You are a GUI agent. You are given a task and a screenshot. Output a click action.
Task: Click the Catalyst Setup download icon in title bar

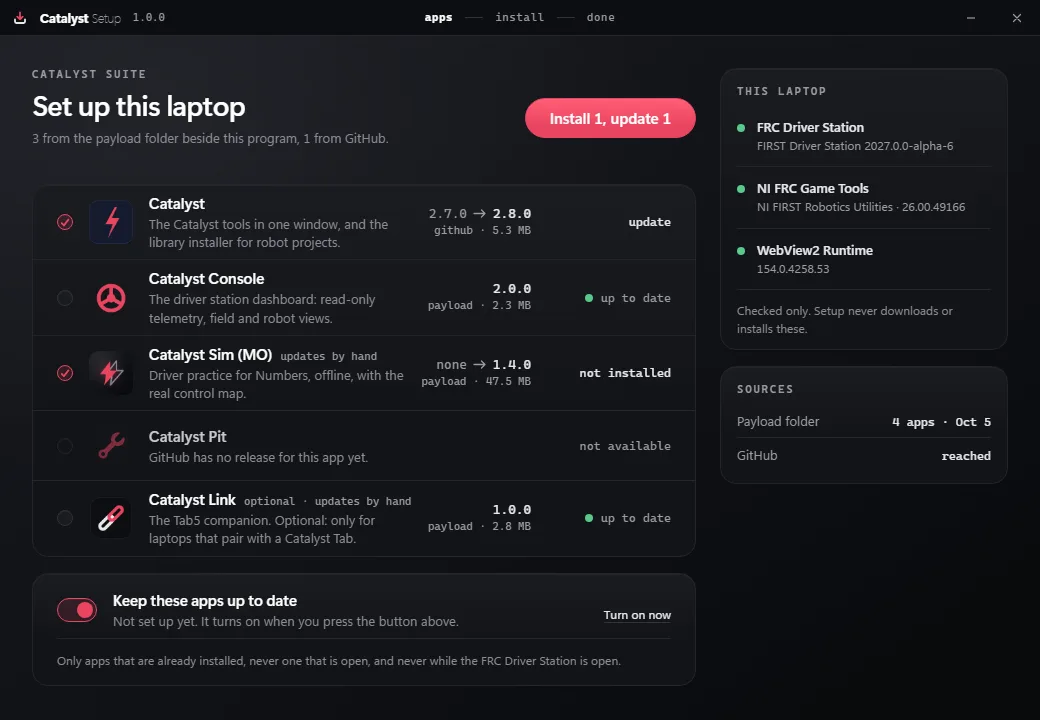pos(20,18)
